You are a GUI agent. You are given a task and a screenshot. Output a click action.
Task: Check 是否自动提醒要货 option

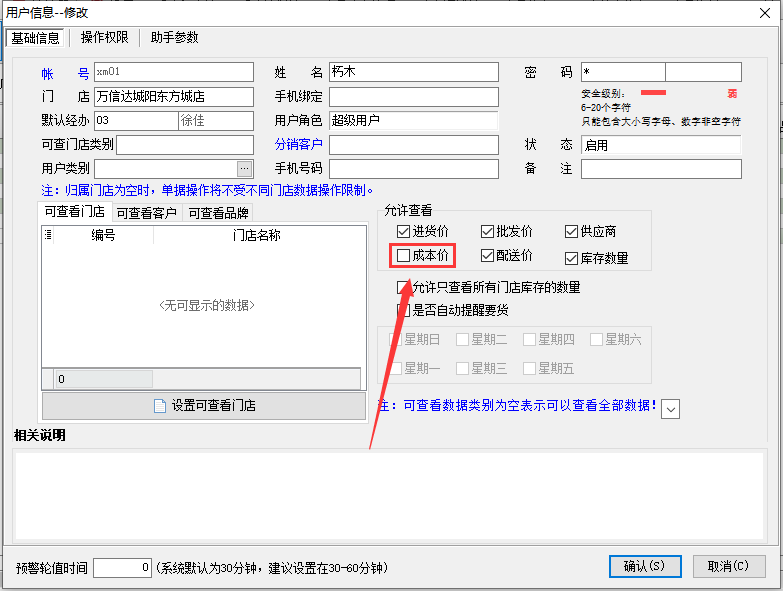[403, 310]
